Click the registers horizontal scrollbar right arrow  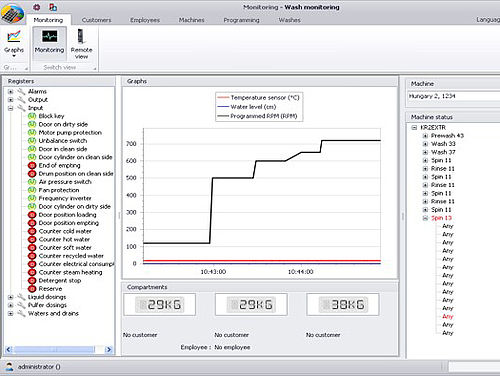(108, 350)
